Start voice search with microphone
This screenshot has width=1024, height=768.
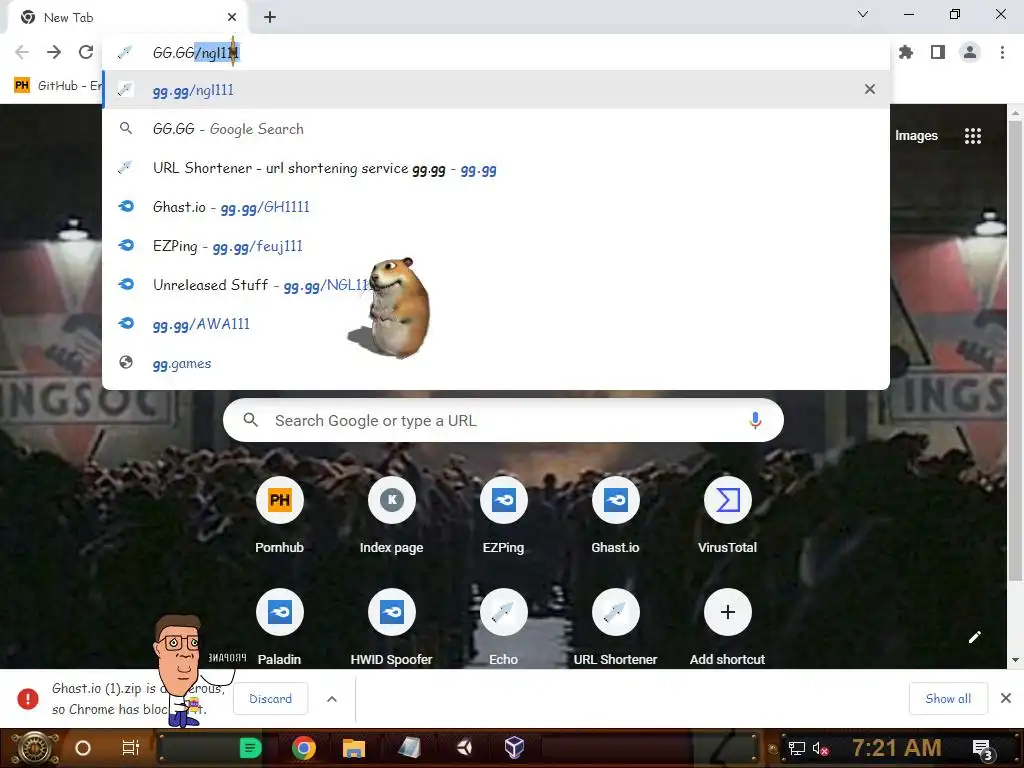(755, 421)
